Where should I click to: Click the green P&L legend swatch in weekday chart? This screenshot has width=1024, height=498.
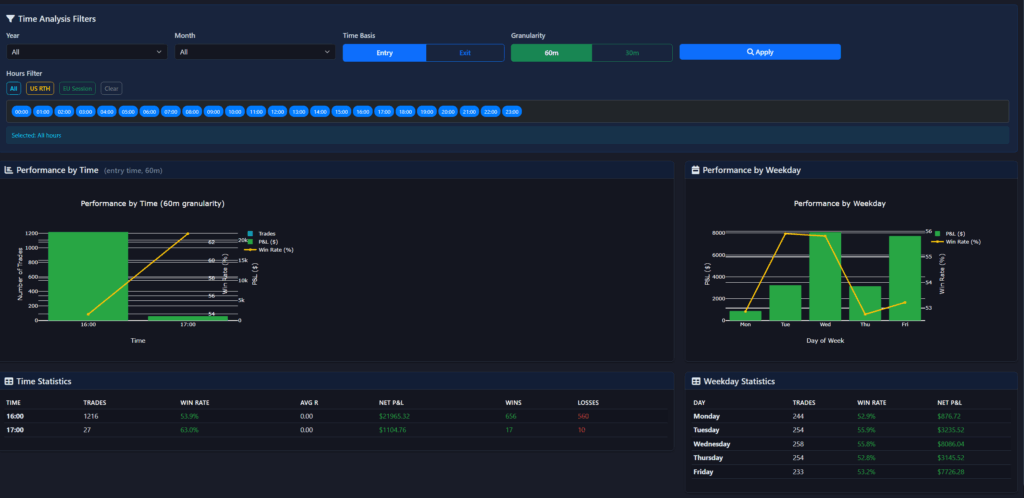(937, 234)
